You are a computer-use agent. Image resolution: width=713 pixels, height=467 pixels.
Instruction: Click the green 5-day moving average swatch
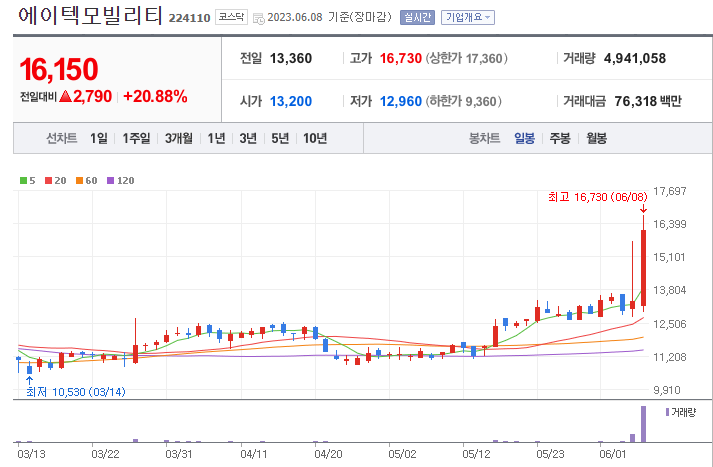(x=23, y=181)
